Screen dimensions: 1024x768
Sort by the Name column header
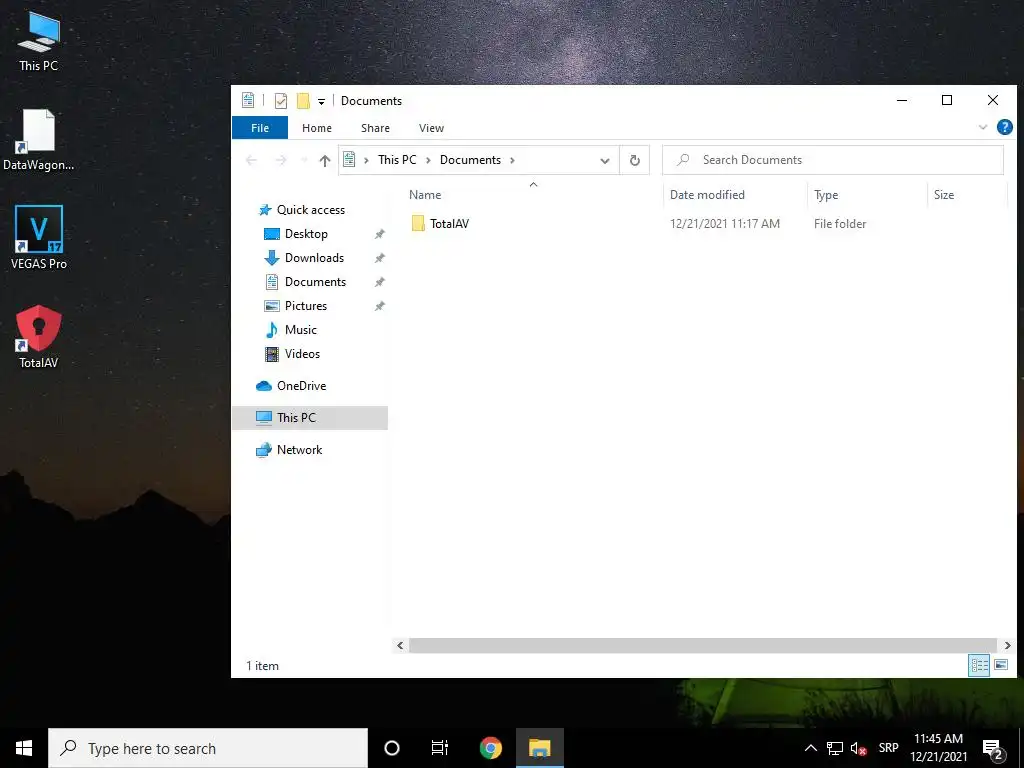pyautogui.click(x=425, y=195)
